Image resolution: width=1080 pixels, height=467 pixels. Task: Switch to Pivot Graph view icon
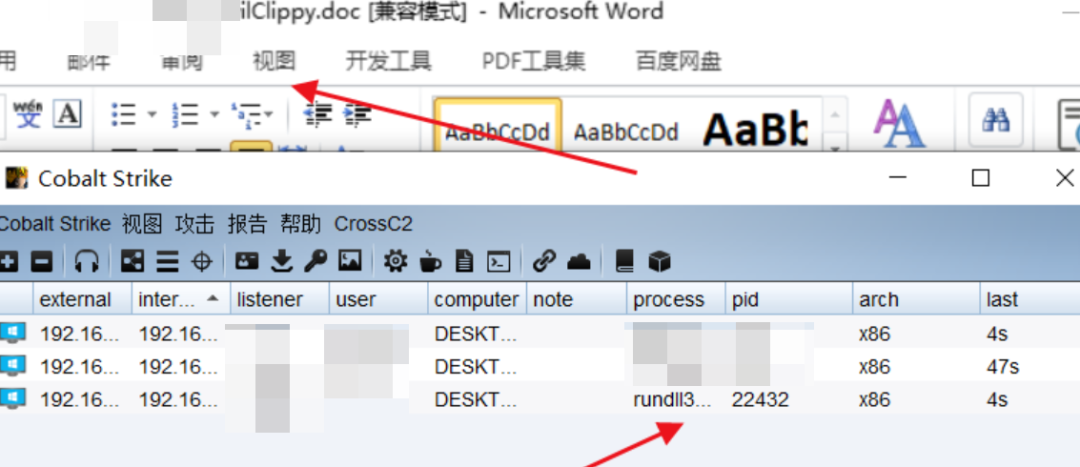pyautogui.click(x=132, y=262)
